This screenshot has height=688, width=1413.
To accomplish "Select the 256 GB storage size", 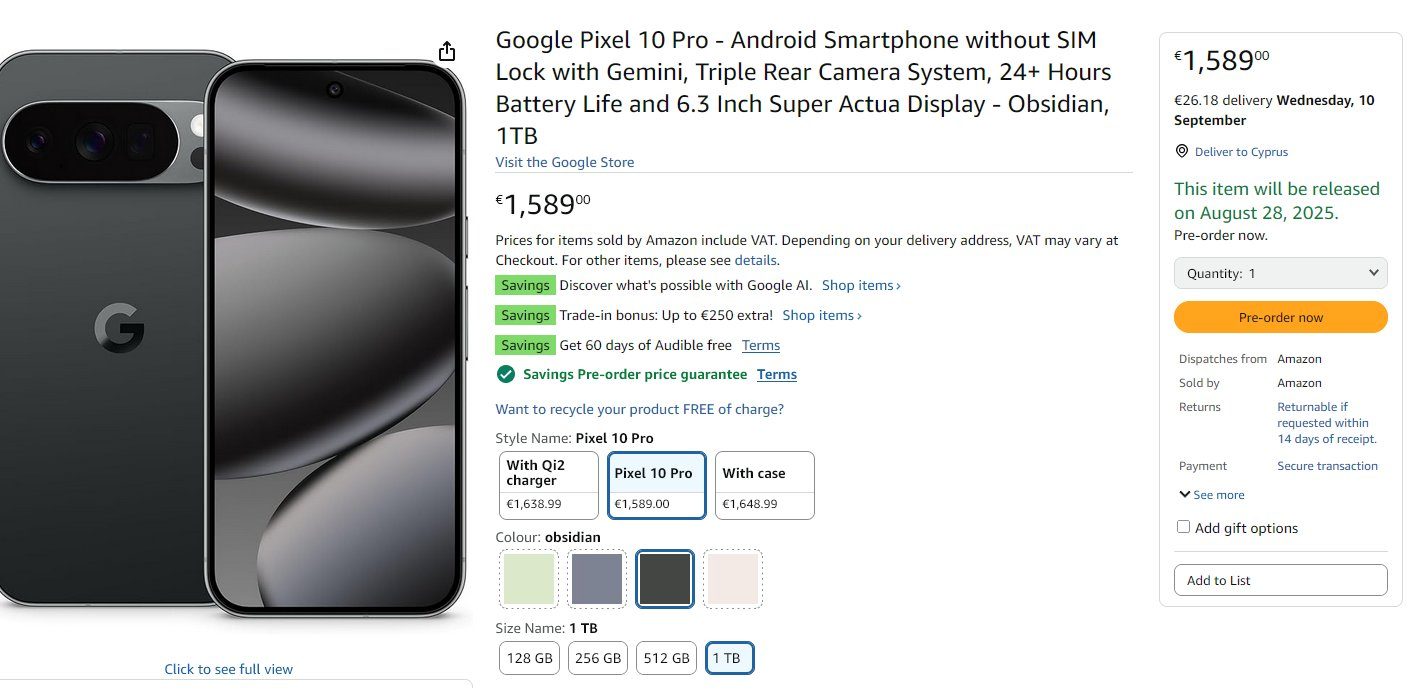I will tap(598, 658).
